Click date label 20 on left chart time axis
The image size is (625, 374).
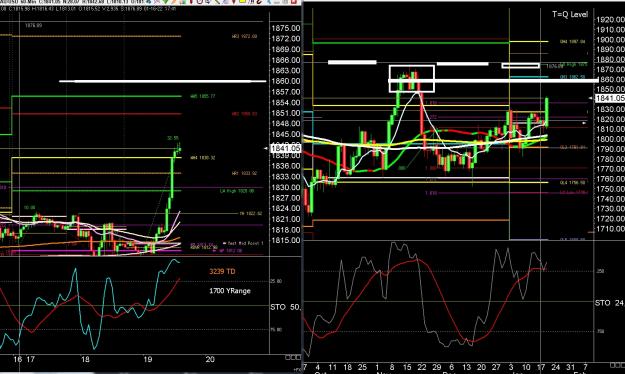click(210, 359)
